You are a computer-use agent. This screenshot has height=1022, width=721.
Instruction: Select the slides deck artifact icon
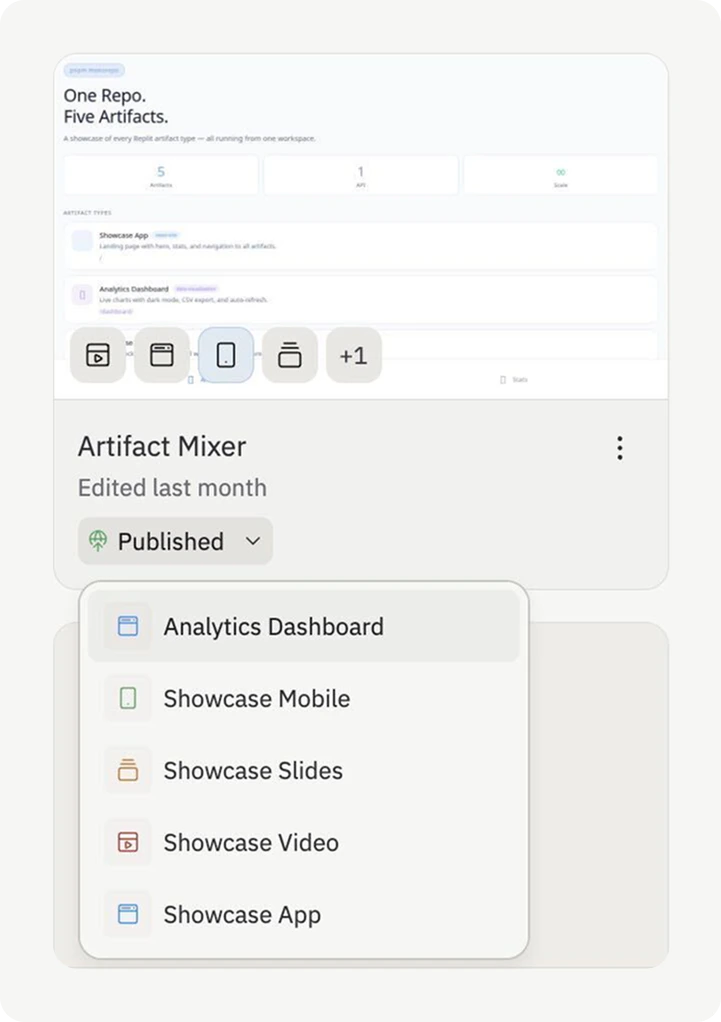click(x=290, y=355)
